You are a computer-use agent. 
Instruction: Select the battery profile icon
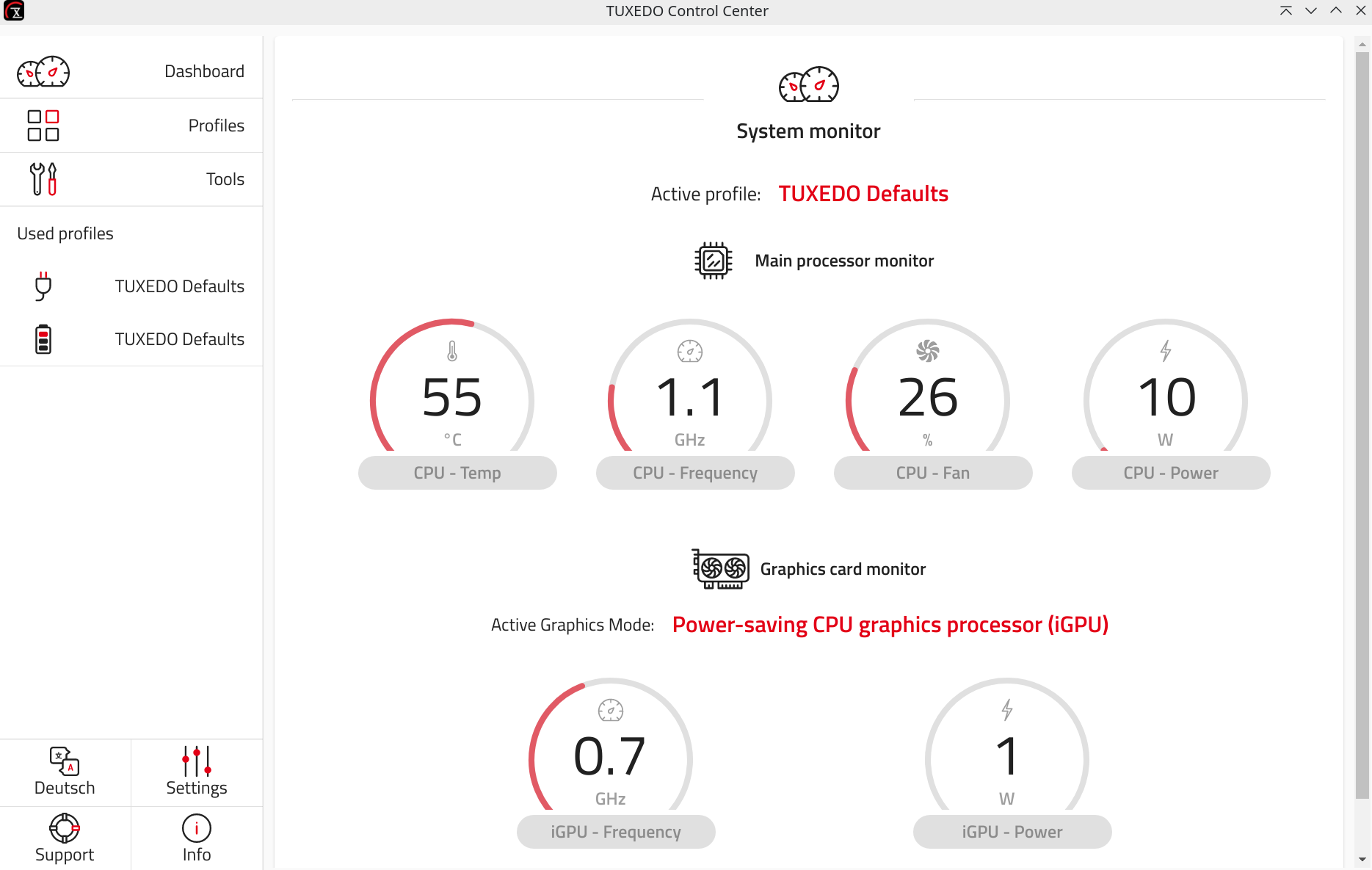coord(43,339)
